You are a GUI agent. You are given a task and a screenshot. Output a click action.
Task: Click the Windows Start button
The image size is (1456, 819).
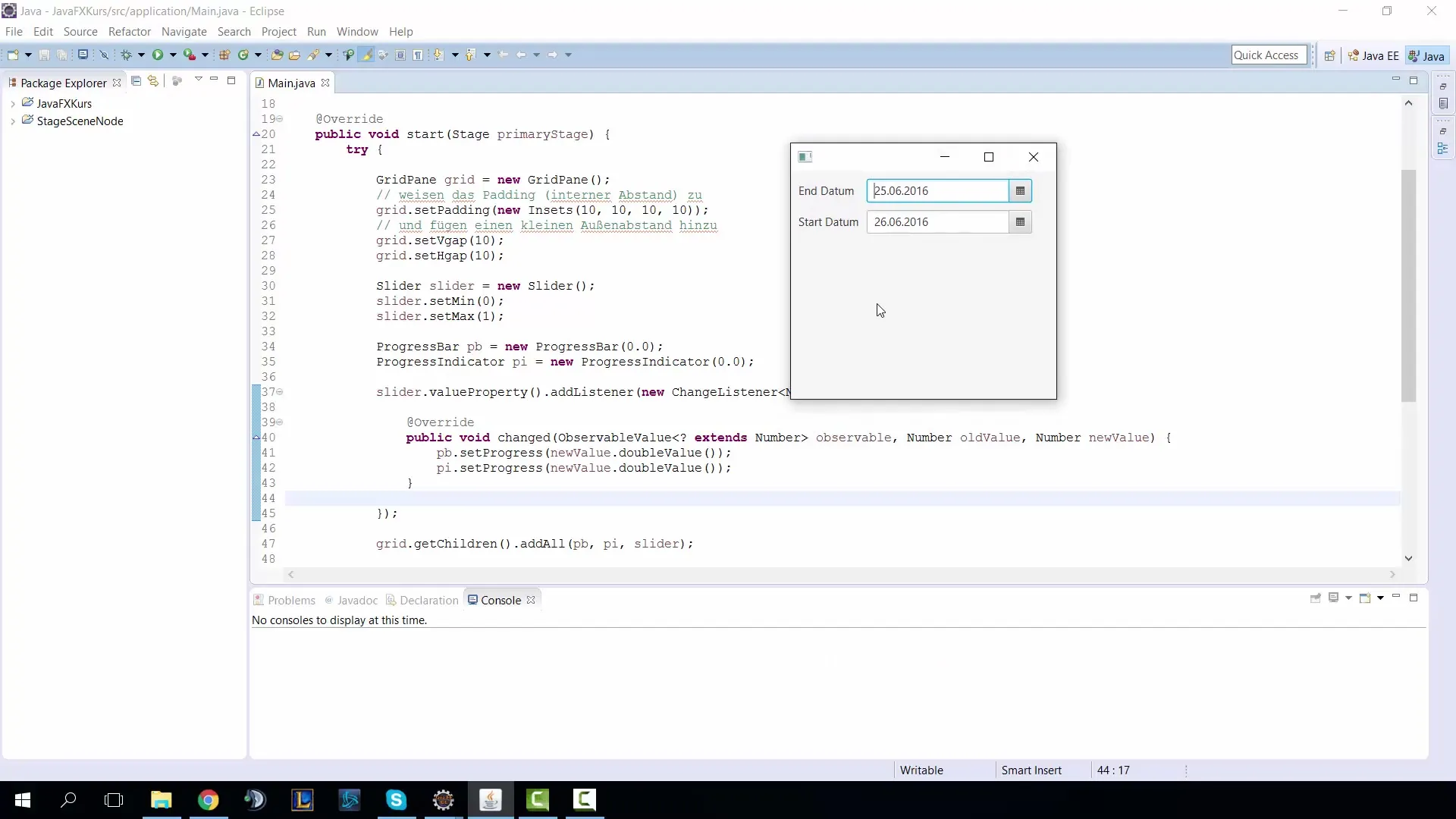[22, 800]
